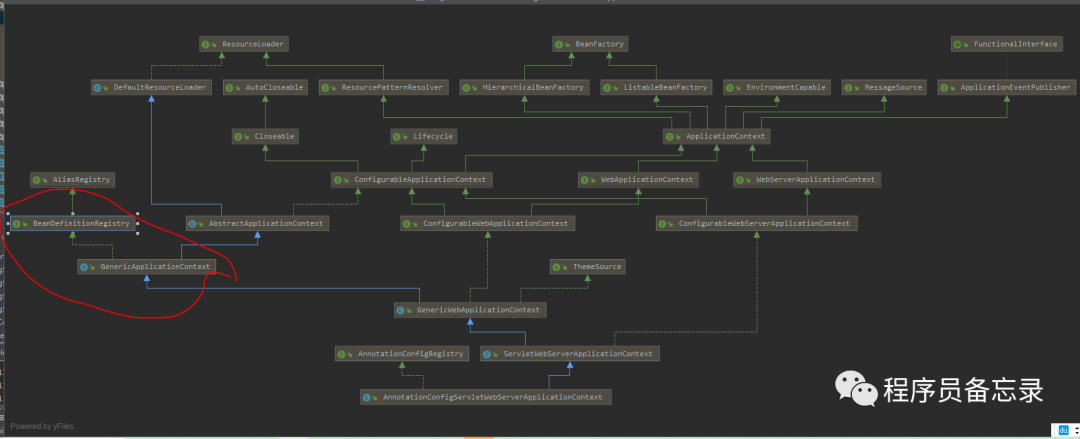Click the FunctionalInterface annotation icon

pyautogui.click(x=957, y=44)
